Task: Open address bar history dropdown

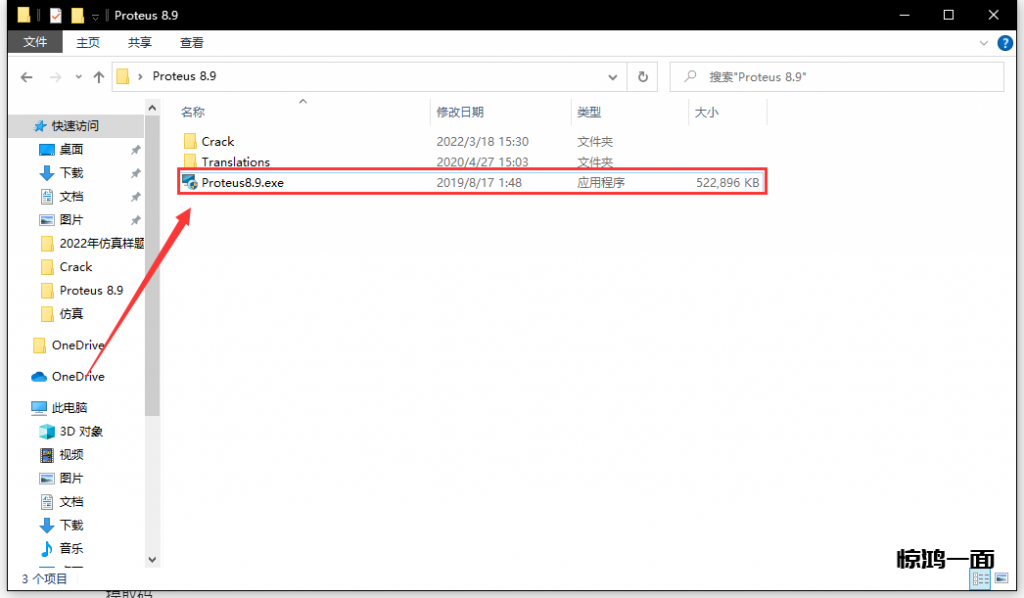Action: point(613,77)
